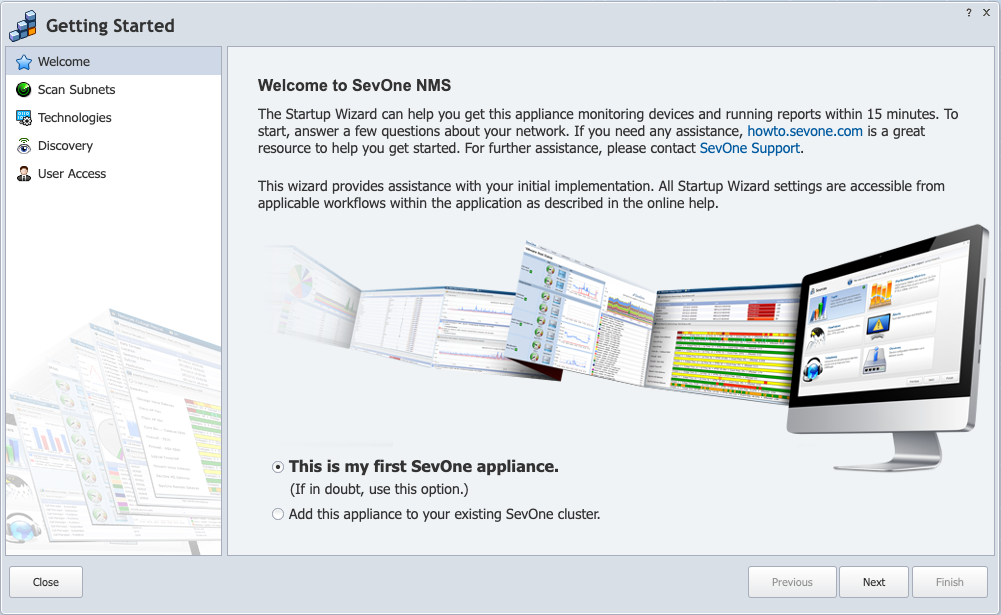Click the iMac monitor screenshot image
The image size is (1001, 615).
point(889,348)
